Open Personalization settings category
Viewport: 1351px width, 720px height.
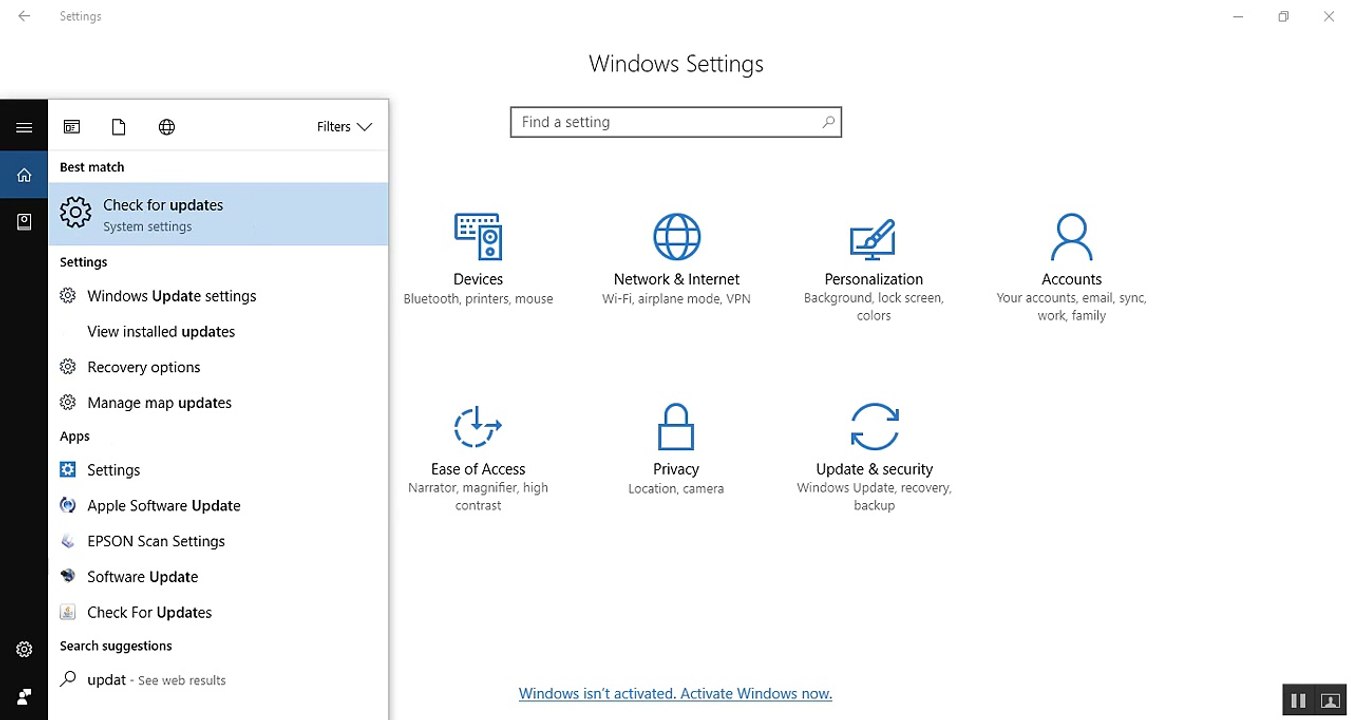point(874,267)
